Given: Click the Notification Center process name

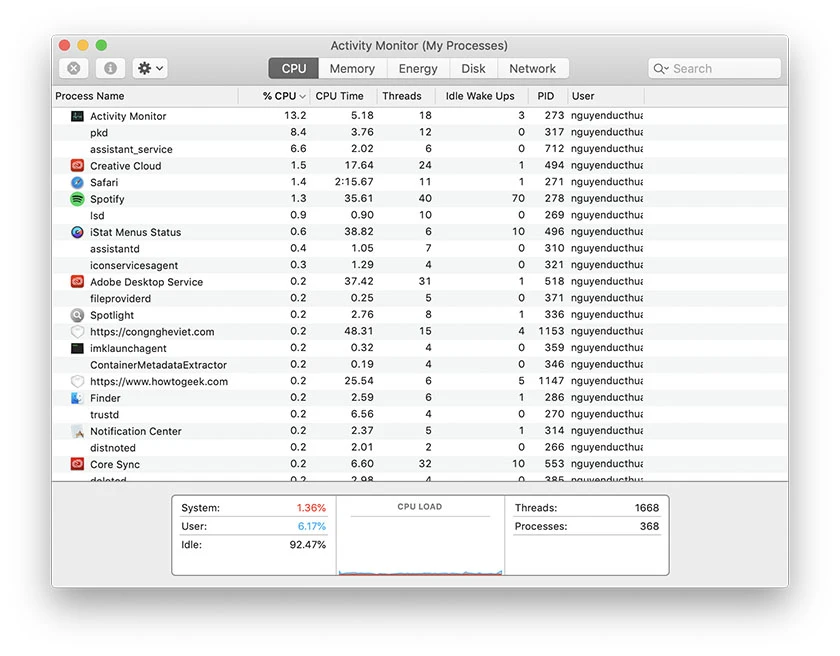Looking at the screenshot, I should (136, 432).
